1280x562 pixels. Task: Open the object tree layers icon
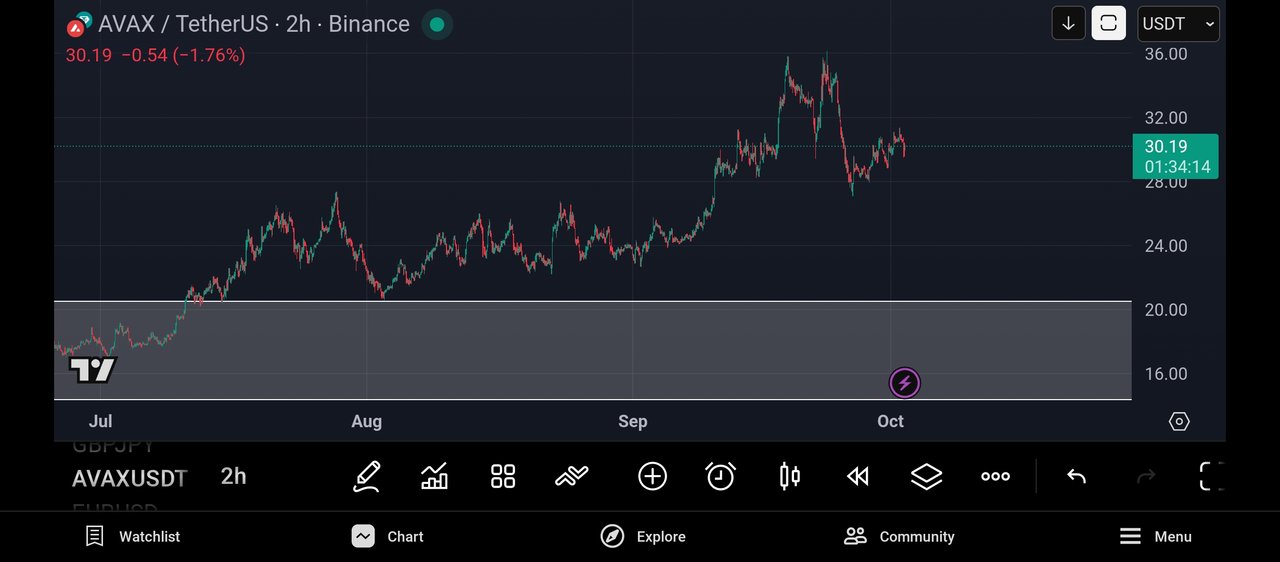tap(927, 477)
